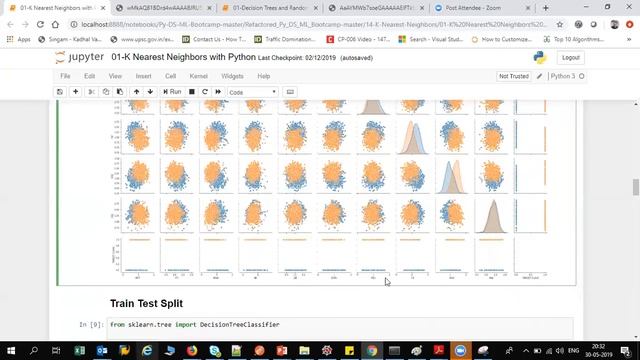Open 'Top 10 Algorithms' bookmark
The image size is (640, 360).
pos(573,39)
